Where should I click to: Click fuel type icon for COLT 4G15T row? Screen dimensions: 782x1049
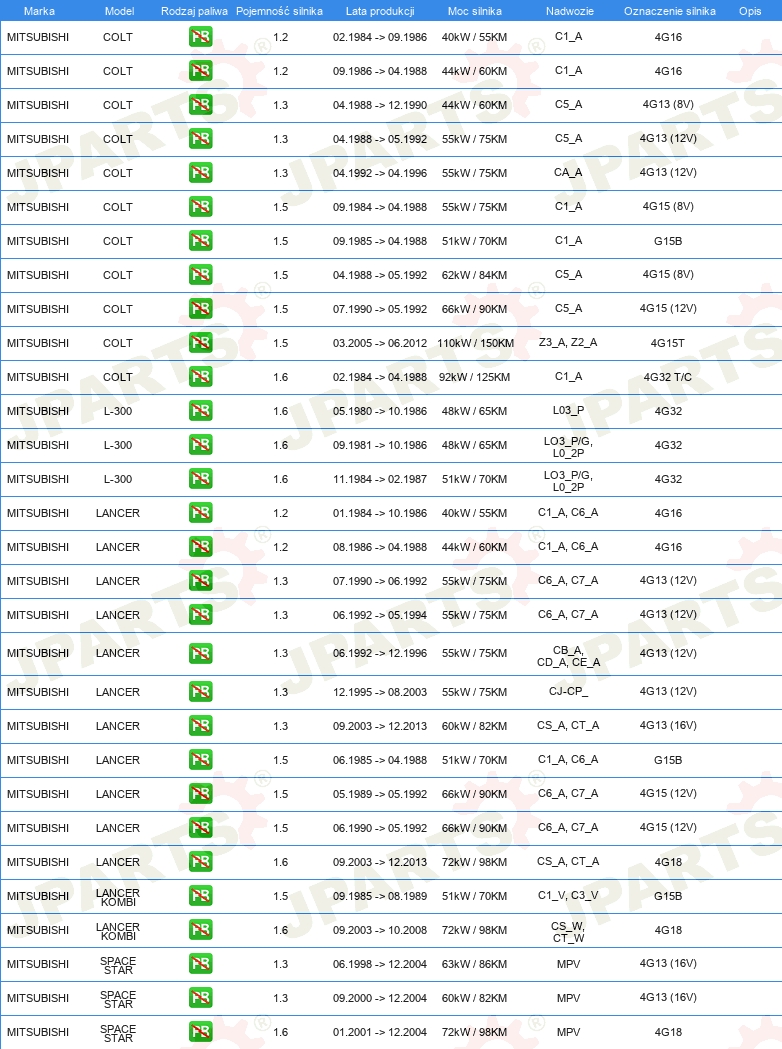click(201, 343)
